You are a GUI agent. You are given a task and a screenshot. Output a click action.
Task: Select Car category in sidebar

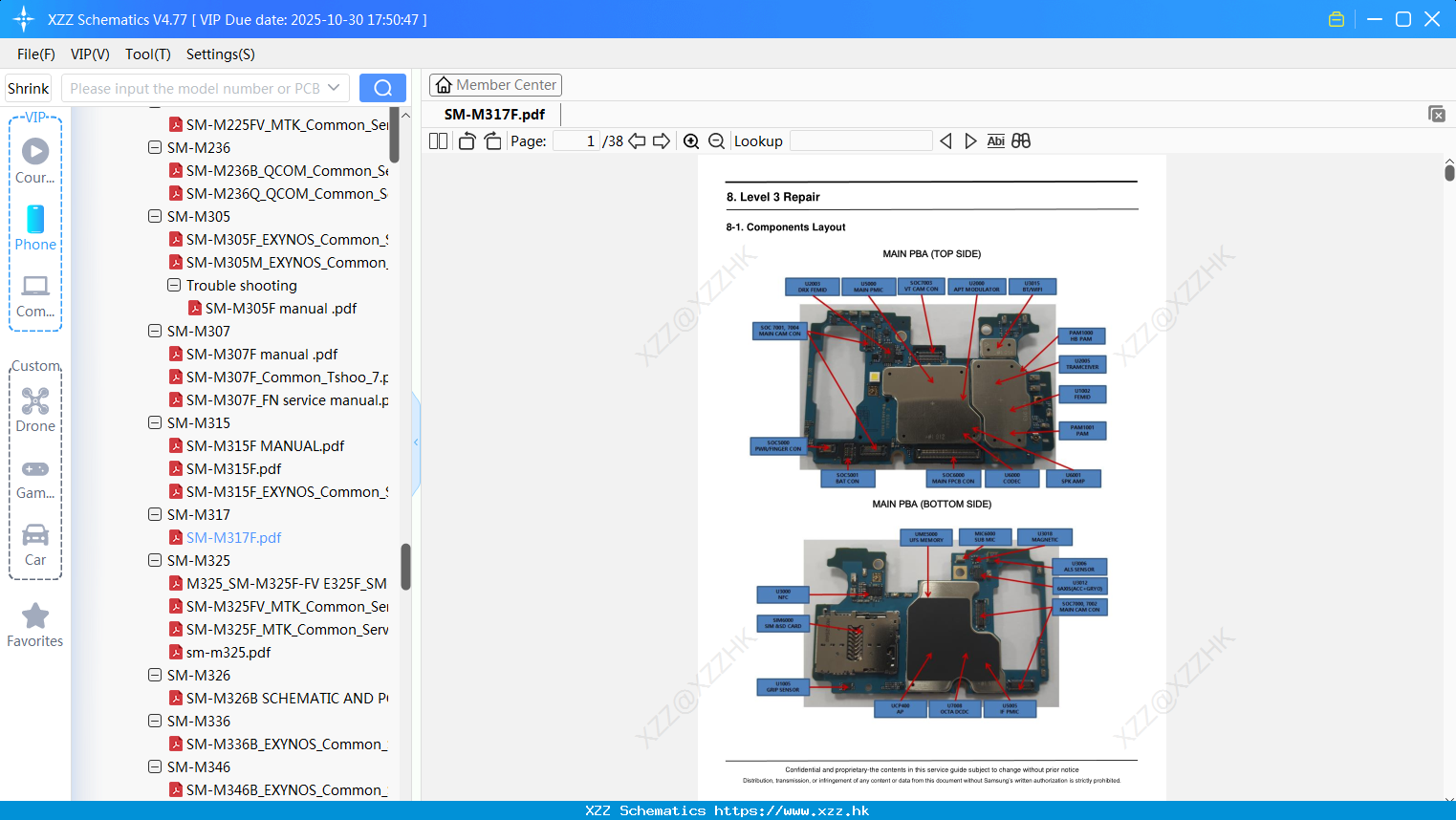(x=35, y=544)
